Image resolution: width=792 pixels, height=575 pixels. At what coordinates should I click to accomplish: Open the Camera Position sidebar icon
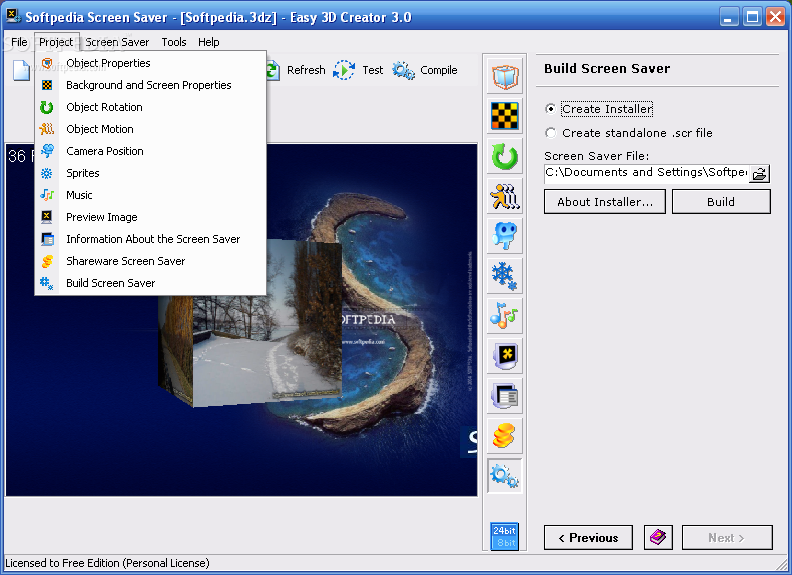(505, 236)
